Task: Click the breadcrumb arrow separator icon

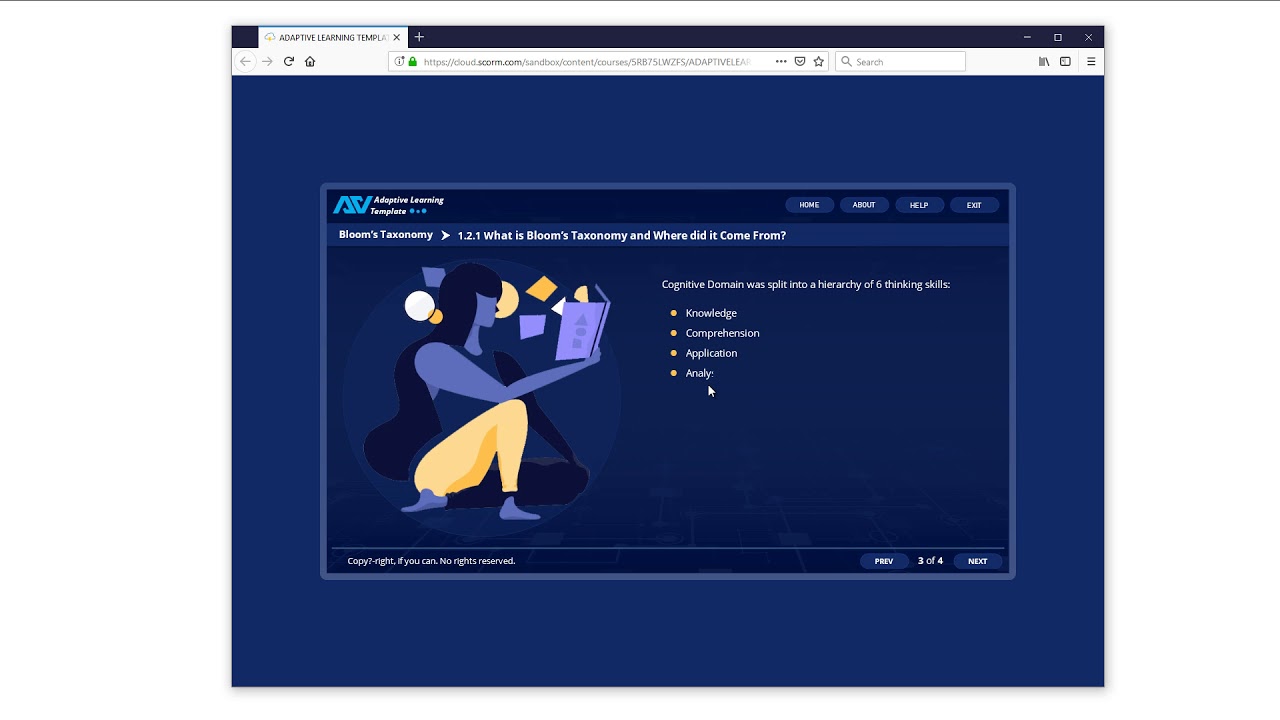Action: tap(446, 235)
